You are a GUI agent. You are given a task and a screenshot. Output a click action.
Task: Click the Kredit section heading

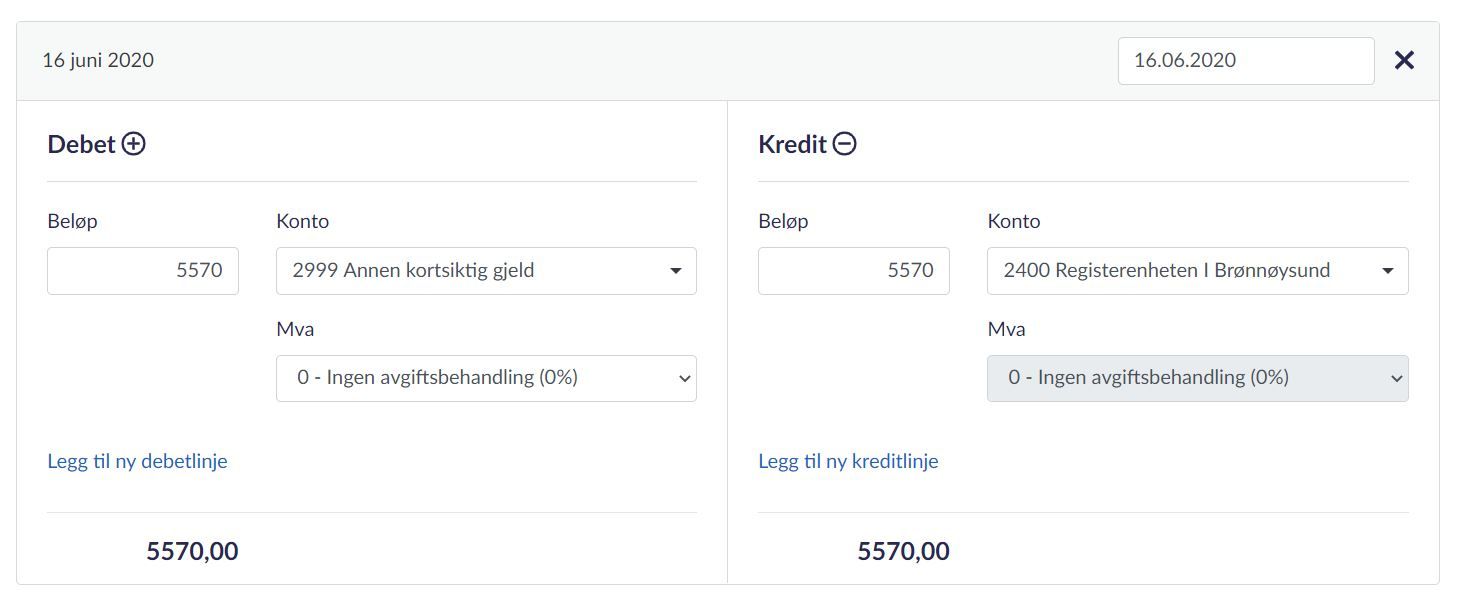click(792, 144)
